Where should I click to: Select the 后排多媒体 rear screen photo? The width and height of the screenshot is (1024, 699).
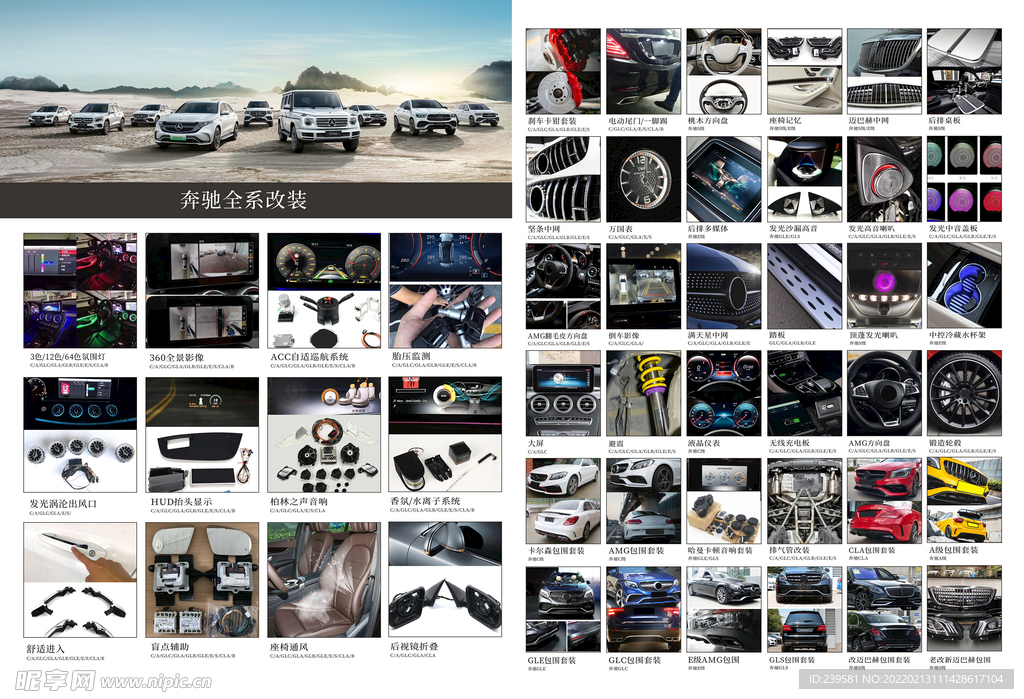click(x=724, y=179)
